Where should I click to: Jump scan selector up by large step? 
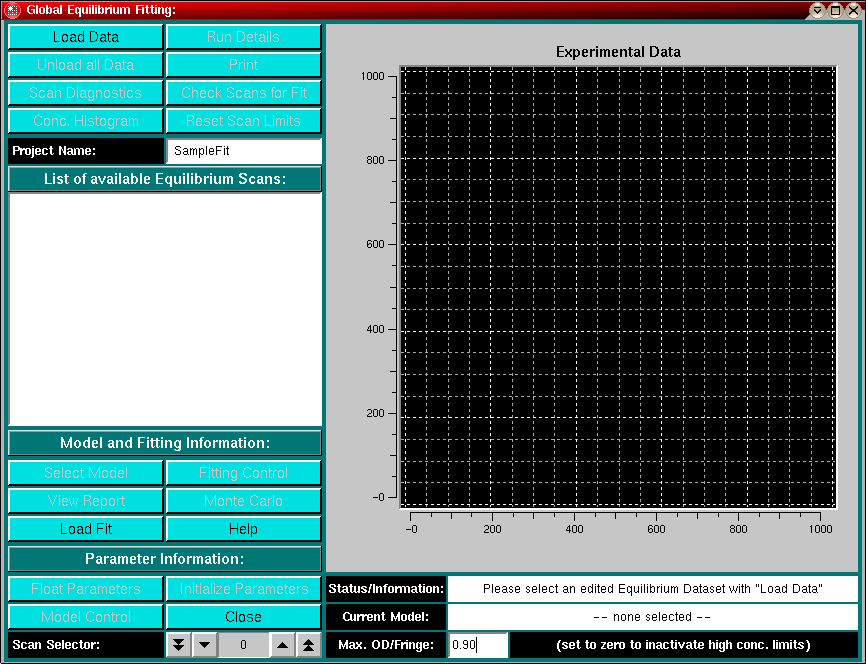(x=309, y=645)
